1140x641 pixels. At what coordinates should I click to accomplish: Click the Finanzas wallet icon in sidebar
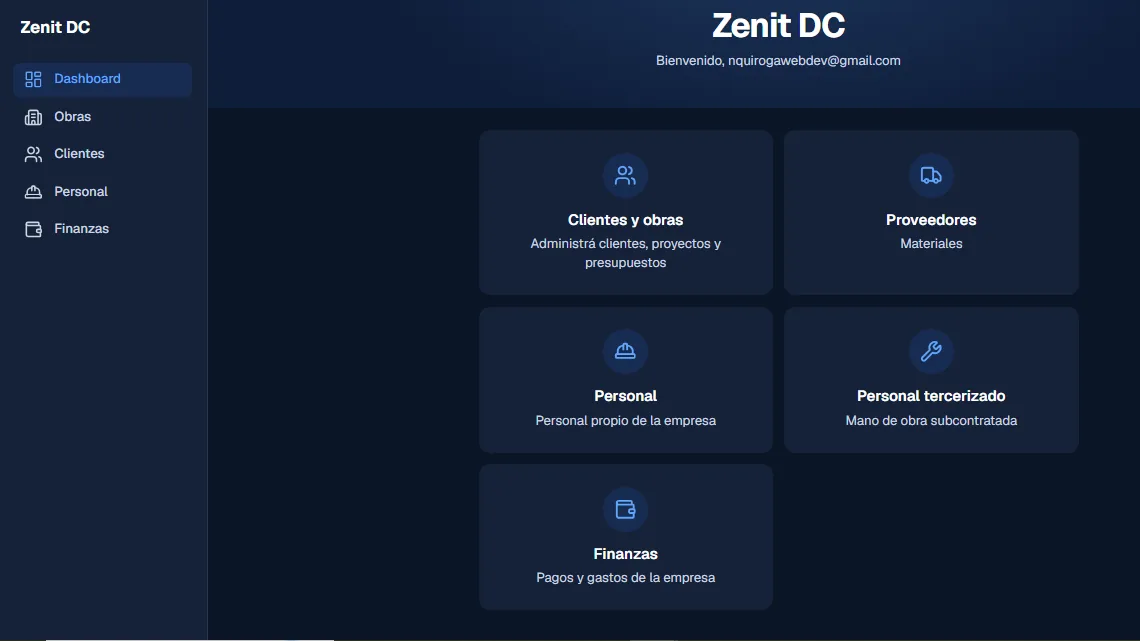pyautogui.click(x=33, y=229)
